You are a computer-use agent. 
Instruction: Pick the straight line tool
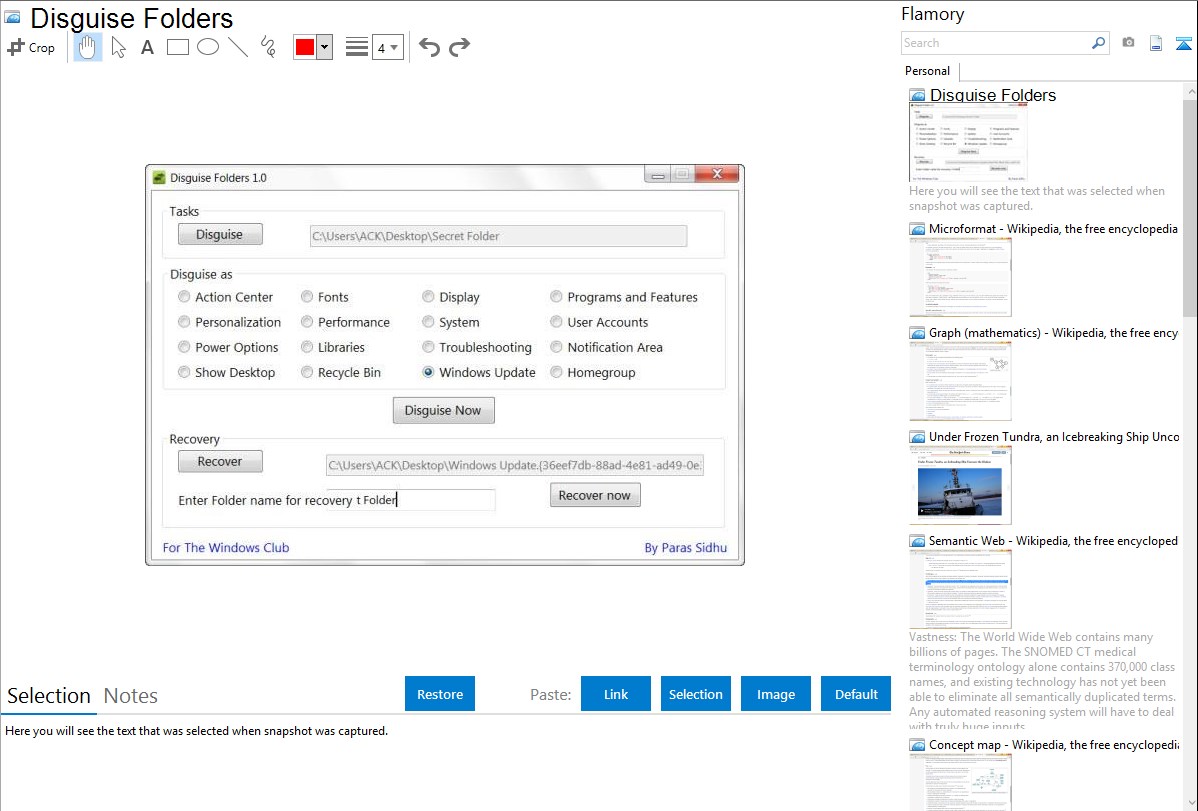[x=238, y=47]
